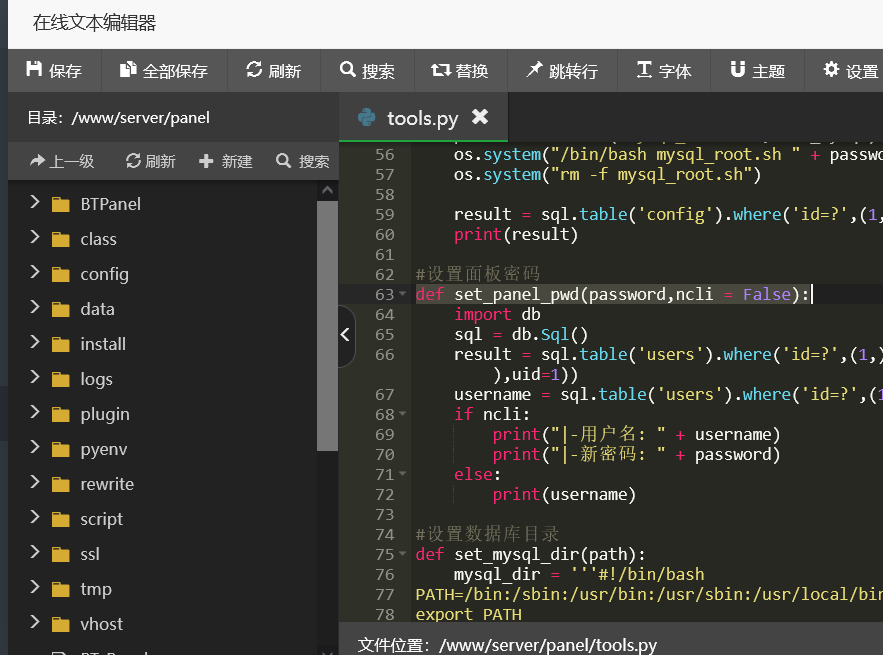Open the Replace (替换) tool
The width and height of the screenshot is (883, 655).
pos(459,71)
